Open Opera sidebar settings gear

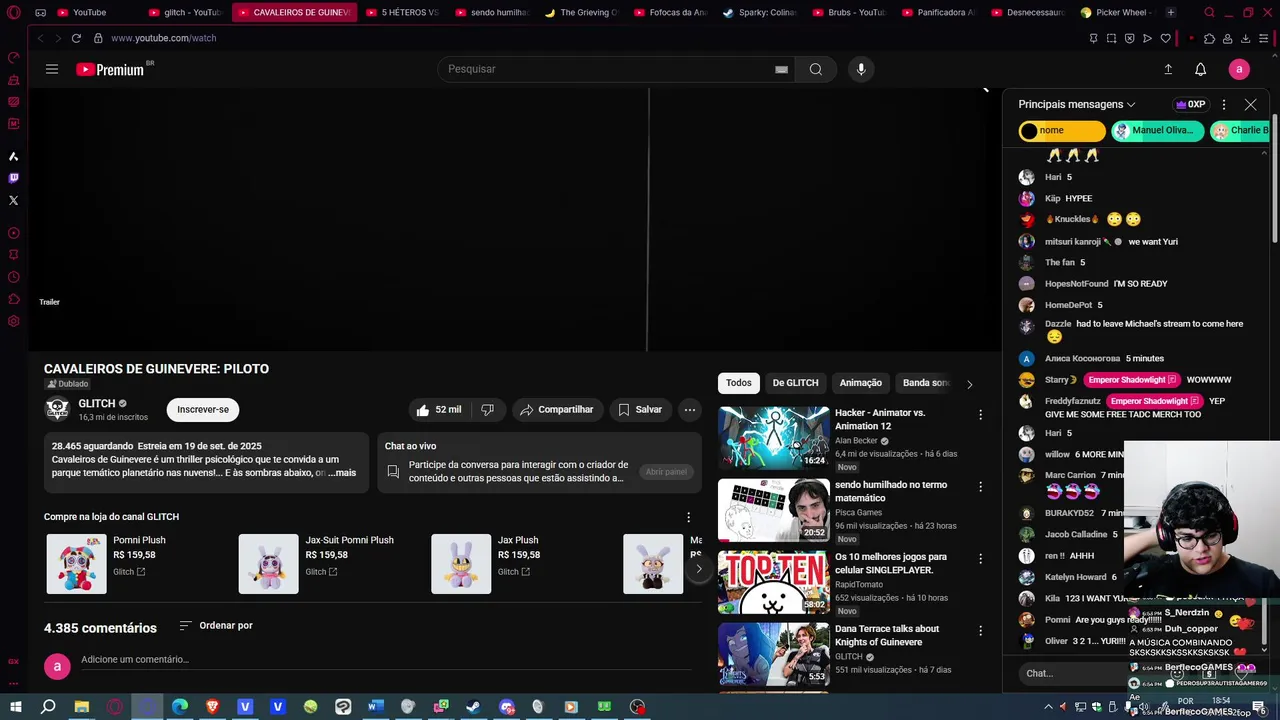[13, 321]
